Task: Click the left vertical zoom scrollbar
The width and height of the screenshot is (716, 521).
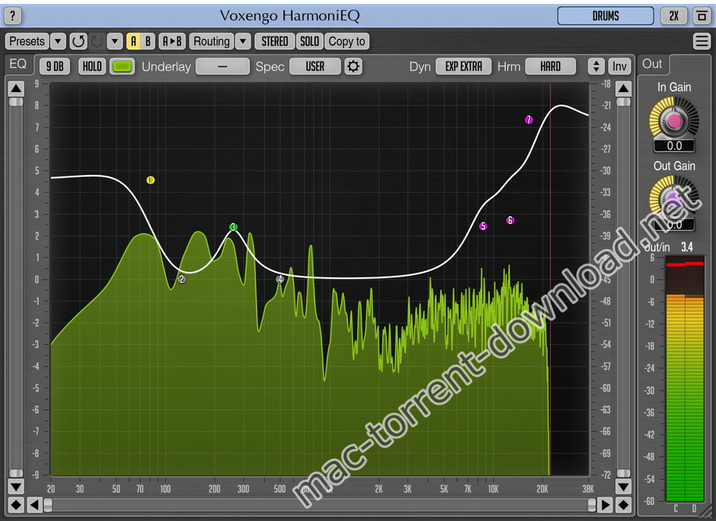Action: pos(16,288)
